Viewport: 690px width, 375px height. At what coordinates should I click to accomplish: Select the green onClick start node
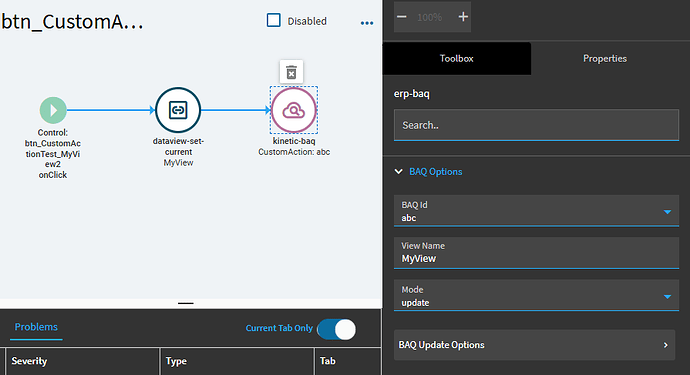53,110
